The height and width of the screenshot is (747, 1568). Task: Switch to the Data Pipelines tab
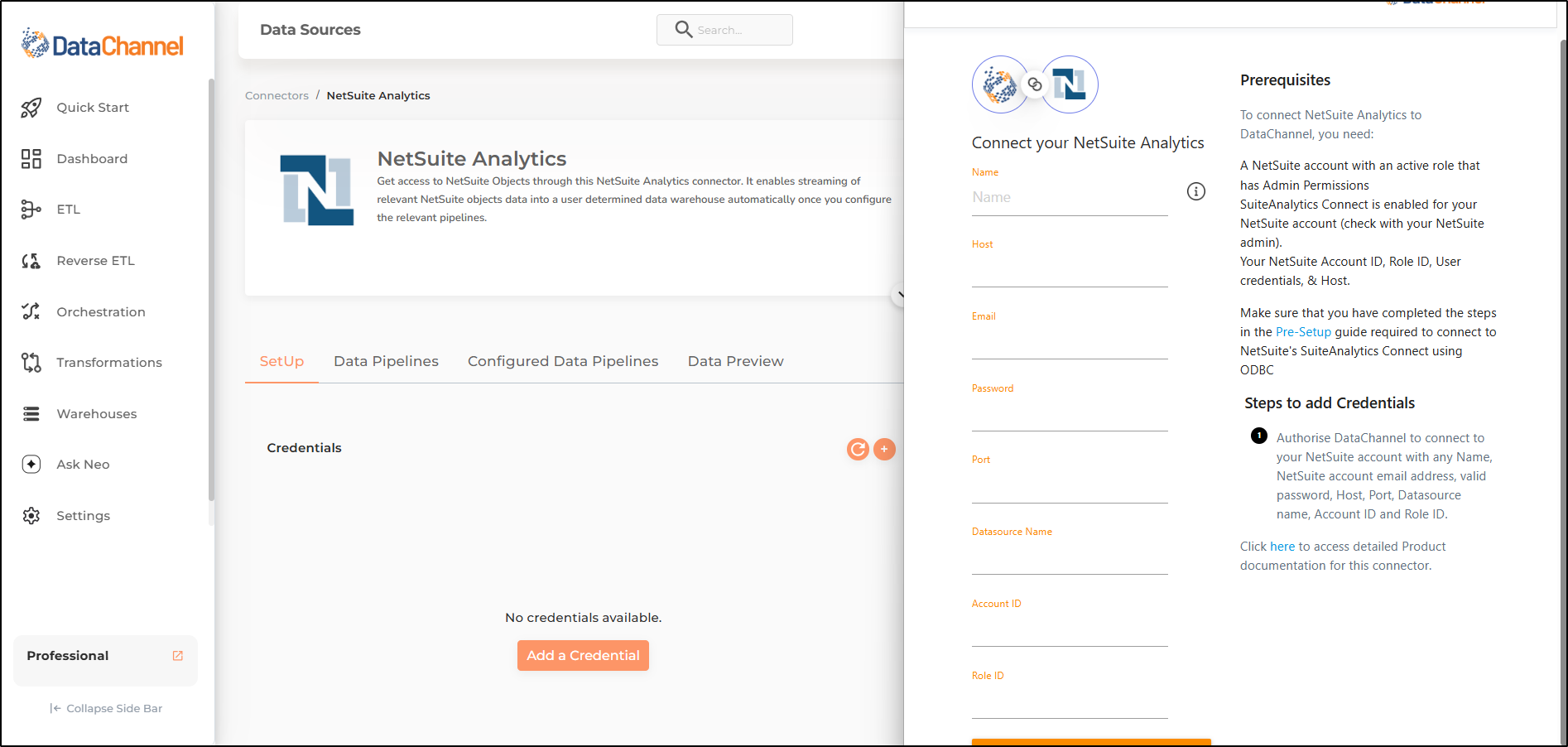pyautogui.click(x=386, y=361)
